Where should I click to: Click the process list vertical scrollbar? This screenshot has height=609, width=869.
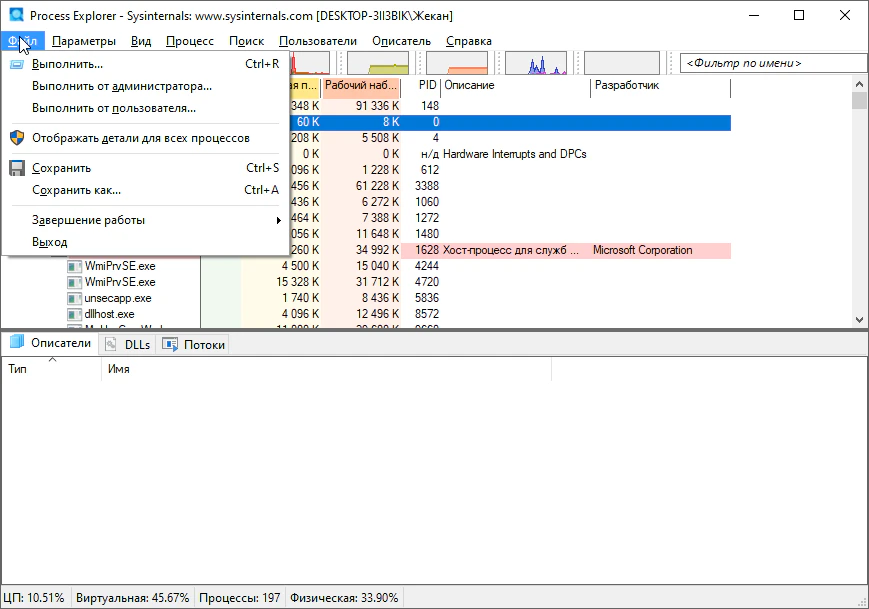(859, 200)
